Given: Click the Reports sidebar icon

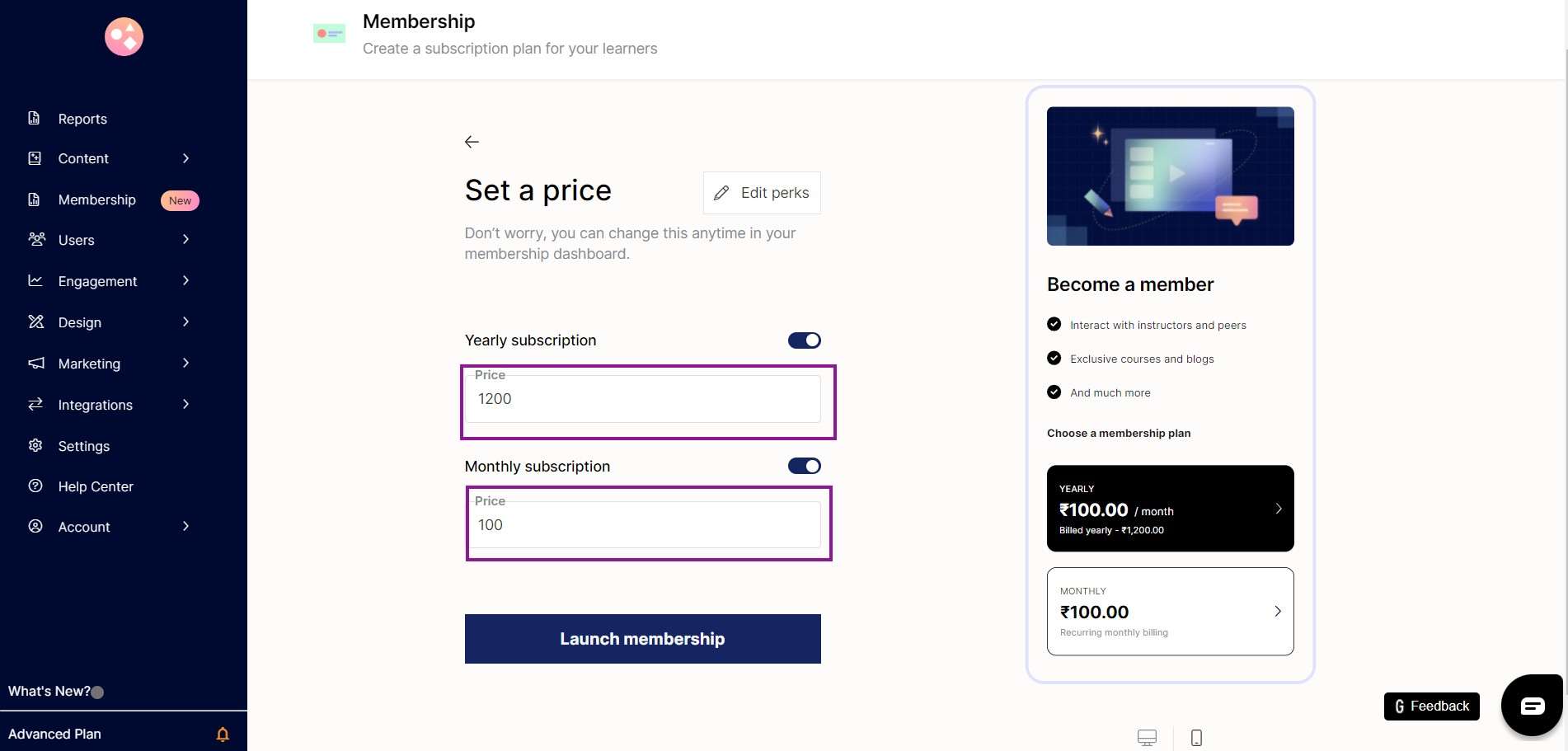Looking at the screenshot, I should click(x=35, y=118).
